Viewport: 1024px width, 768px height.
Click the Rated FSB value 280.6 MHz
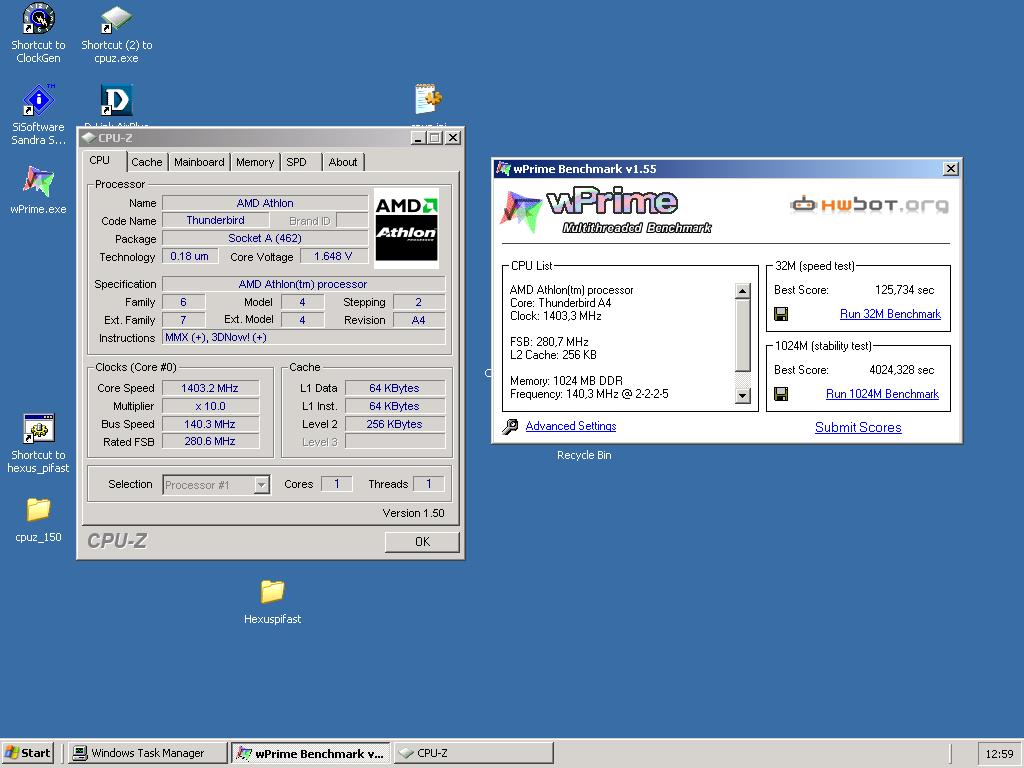coord(210,441)
